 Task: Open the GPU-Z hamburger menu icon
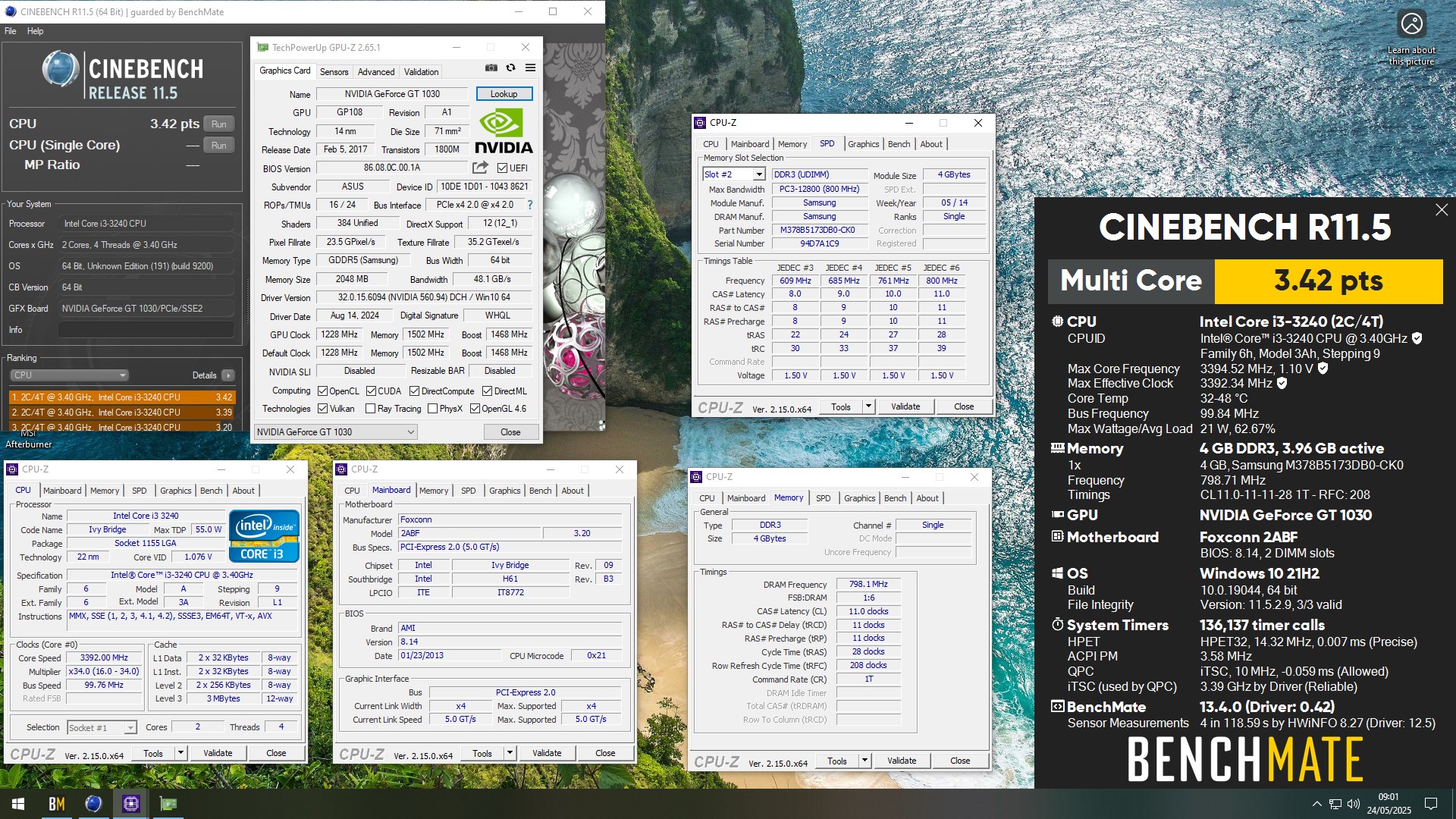point(530,68)
